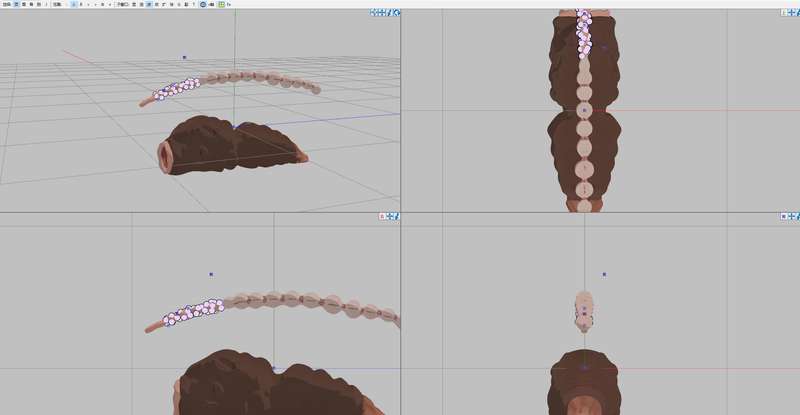This screenshot has height=415, width=800.
Task: Click the side view viewport's corner icon
Action: [x=390, y=216]
